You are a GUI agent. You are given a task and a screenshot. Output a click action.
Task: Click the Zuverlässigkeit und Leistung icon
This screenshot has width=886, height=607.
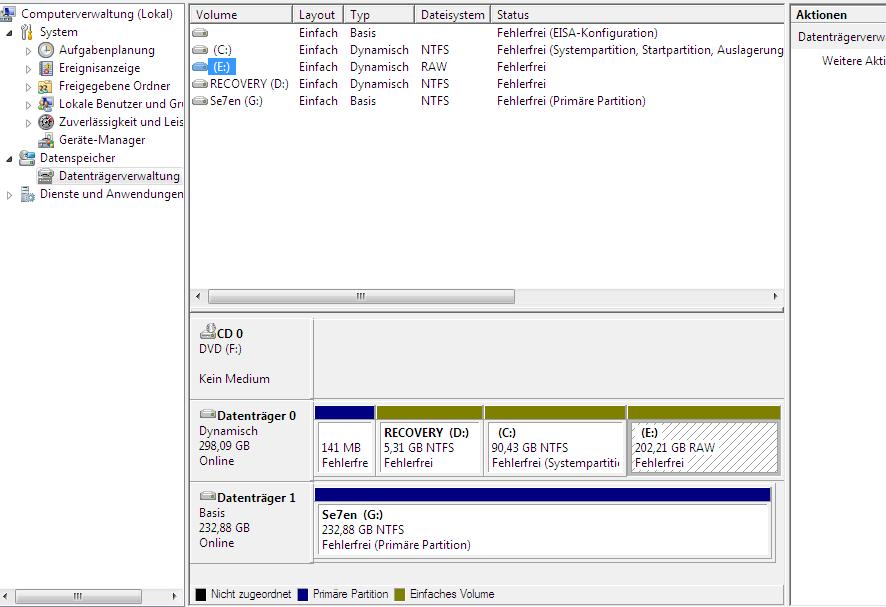tap(46, 122)
